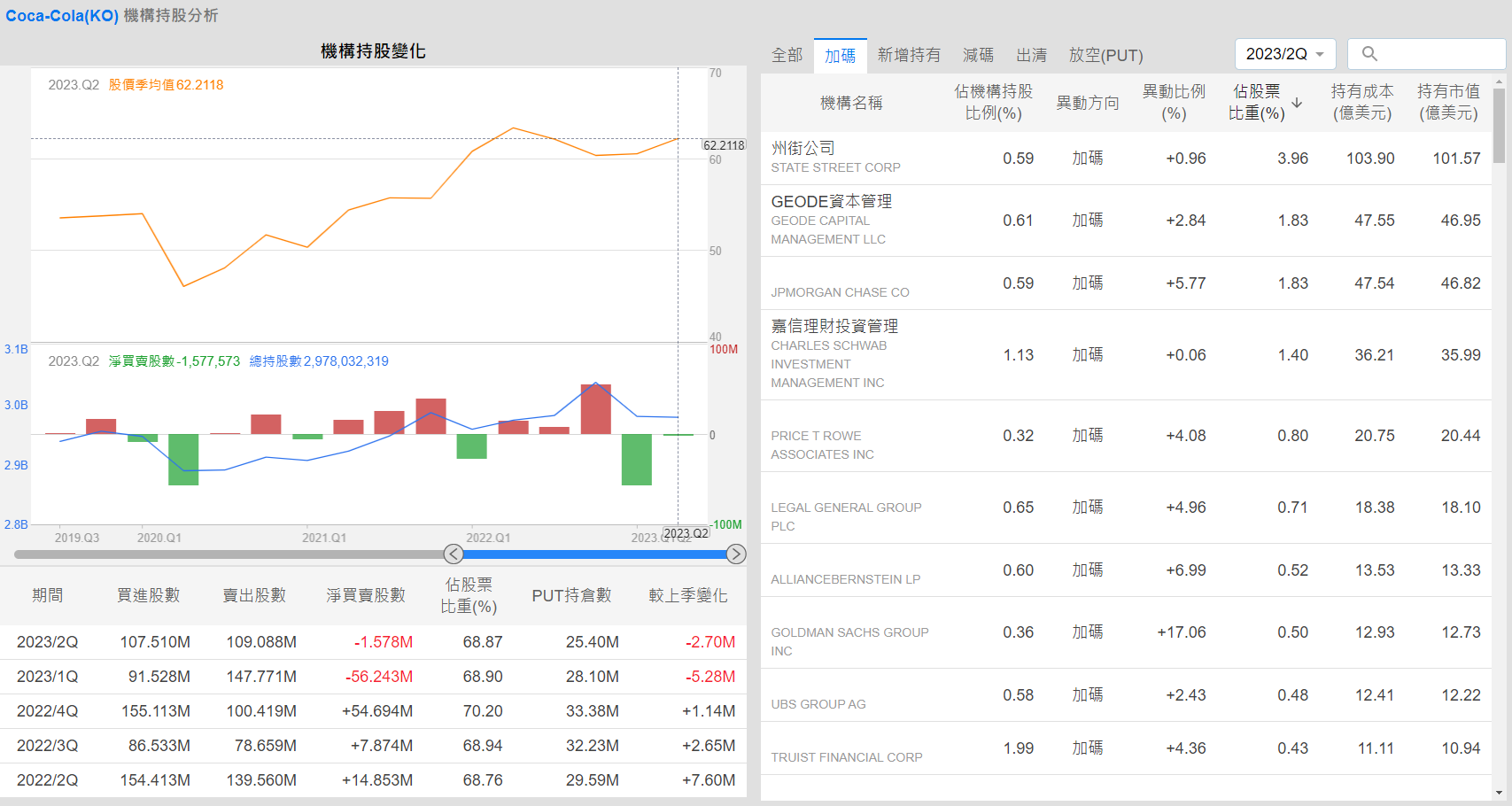
Task: Click the search magnifier icon
Action: click(1369, 54)
